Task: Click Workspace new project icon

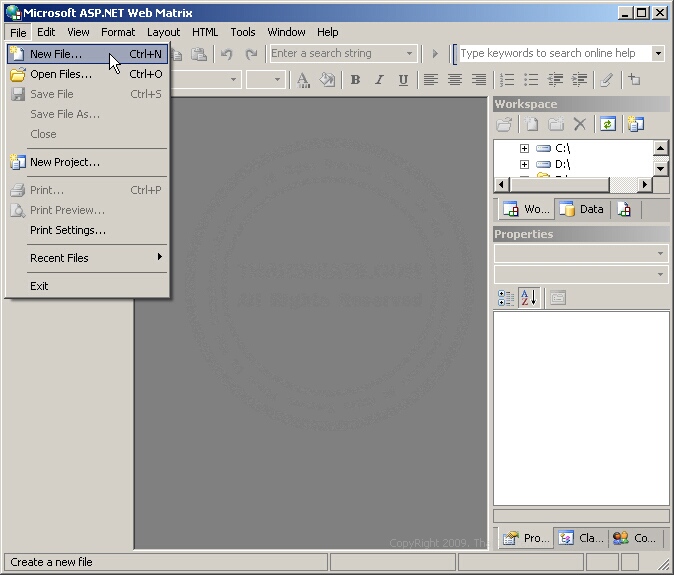Action: coord(636,125)
